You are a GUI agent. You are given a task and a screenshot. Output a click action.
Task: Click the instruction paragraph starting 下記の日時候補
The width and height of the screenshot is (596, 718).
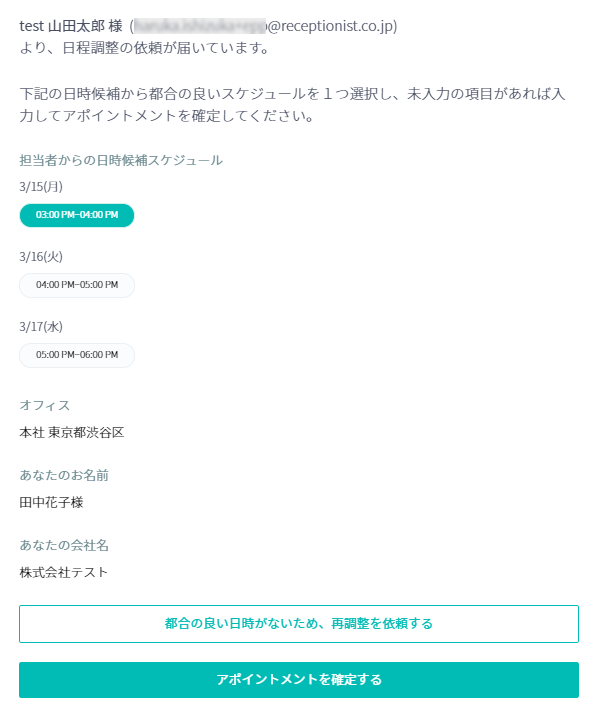293,105
